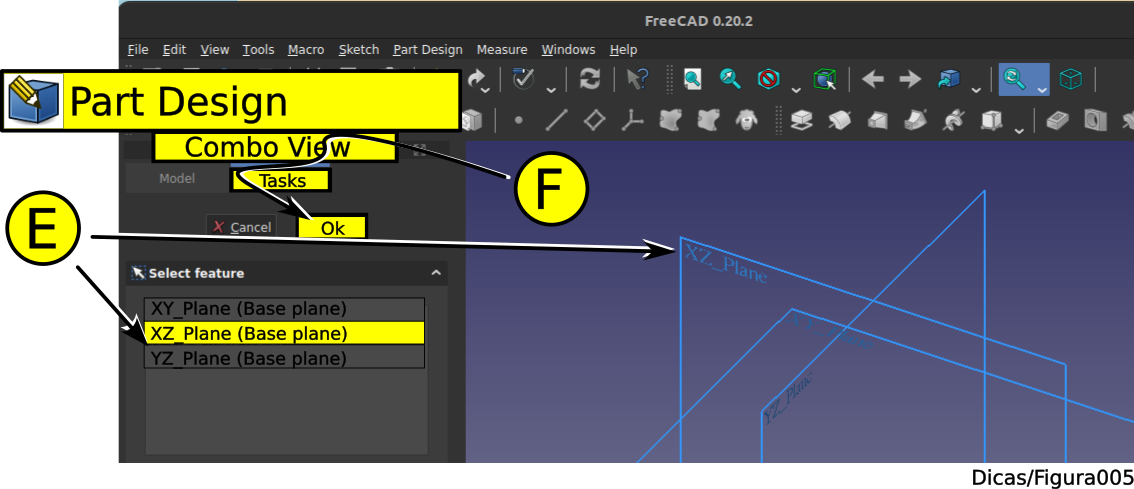The image size is (1134, 489).
Task: Open the Tools menu
Action: click(258, 49)
